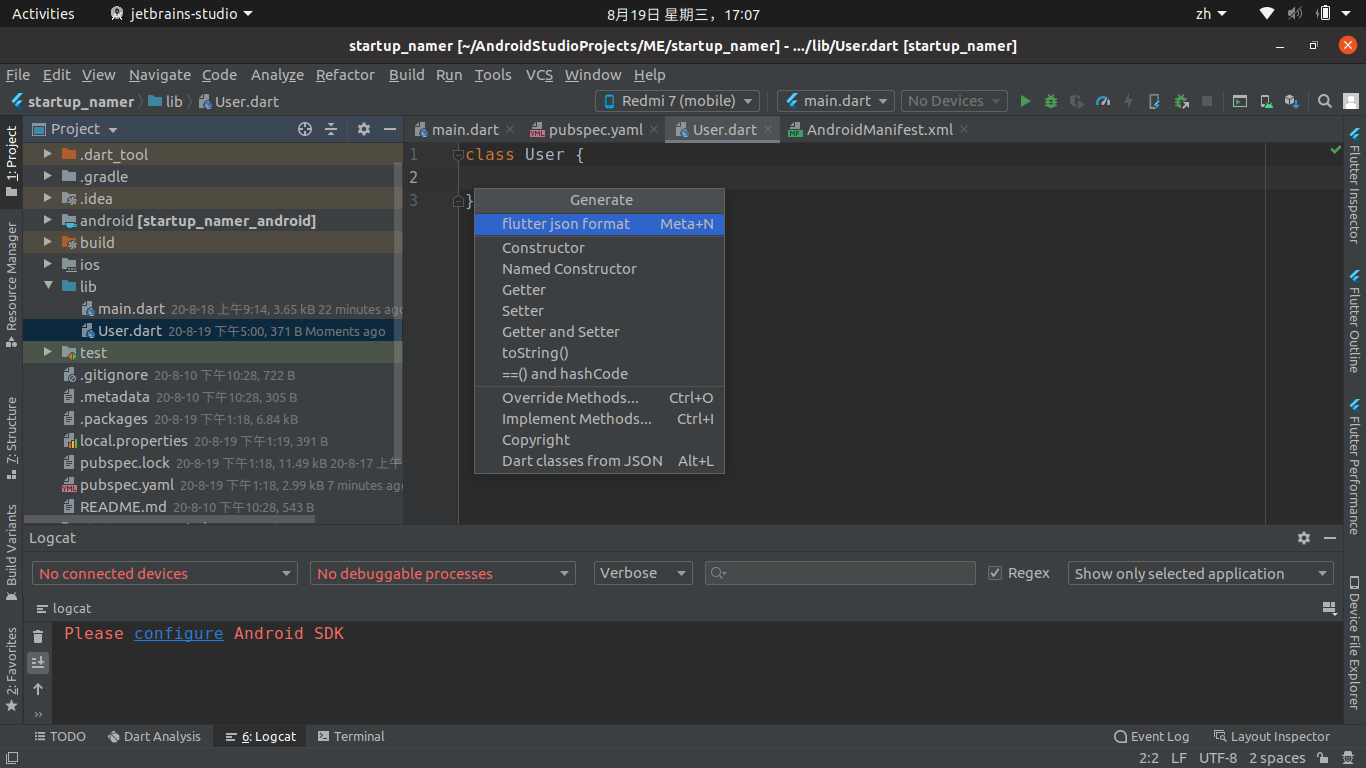Viewport: 1366px width, 768px height.
Task: Open the main.dart run configuration dropdown
Action: click(836, 101)
